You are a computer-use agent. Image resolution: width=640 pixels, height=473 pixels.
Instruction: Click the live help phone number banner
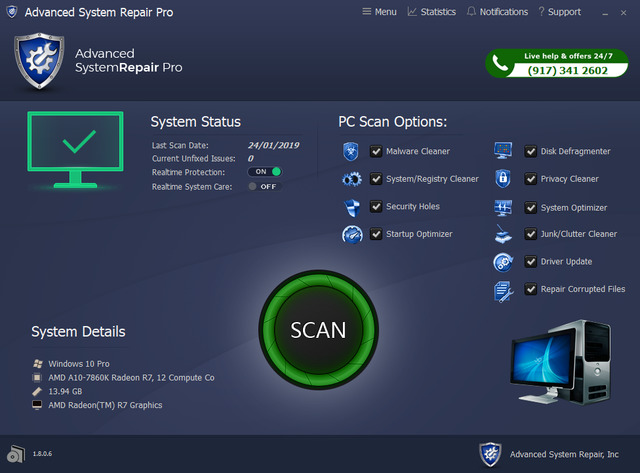[x=558, y=64]
